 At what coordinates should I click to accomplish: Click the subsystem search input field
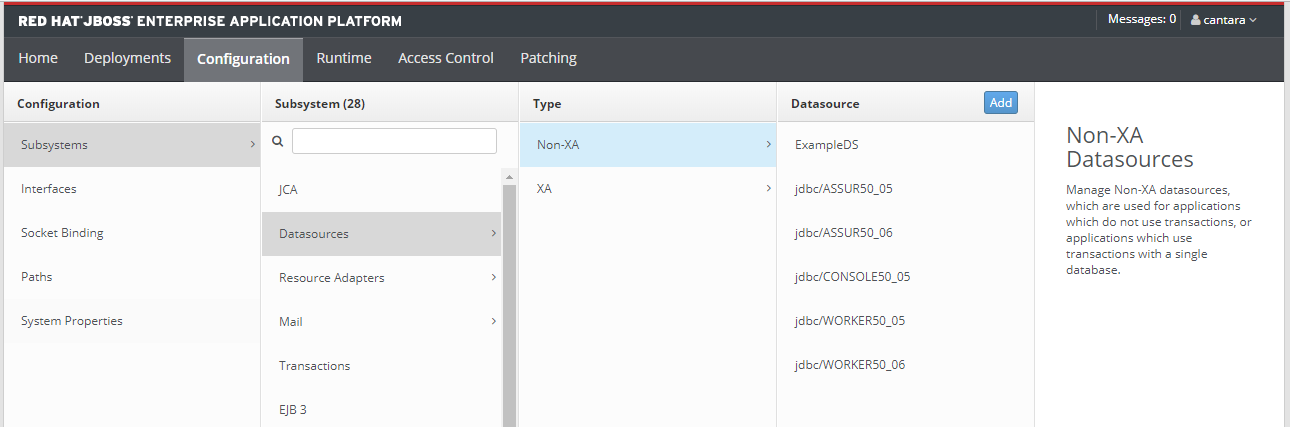pyautogui.click(x=394, y=141)
